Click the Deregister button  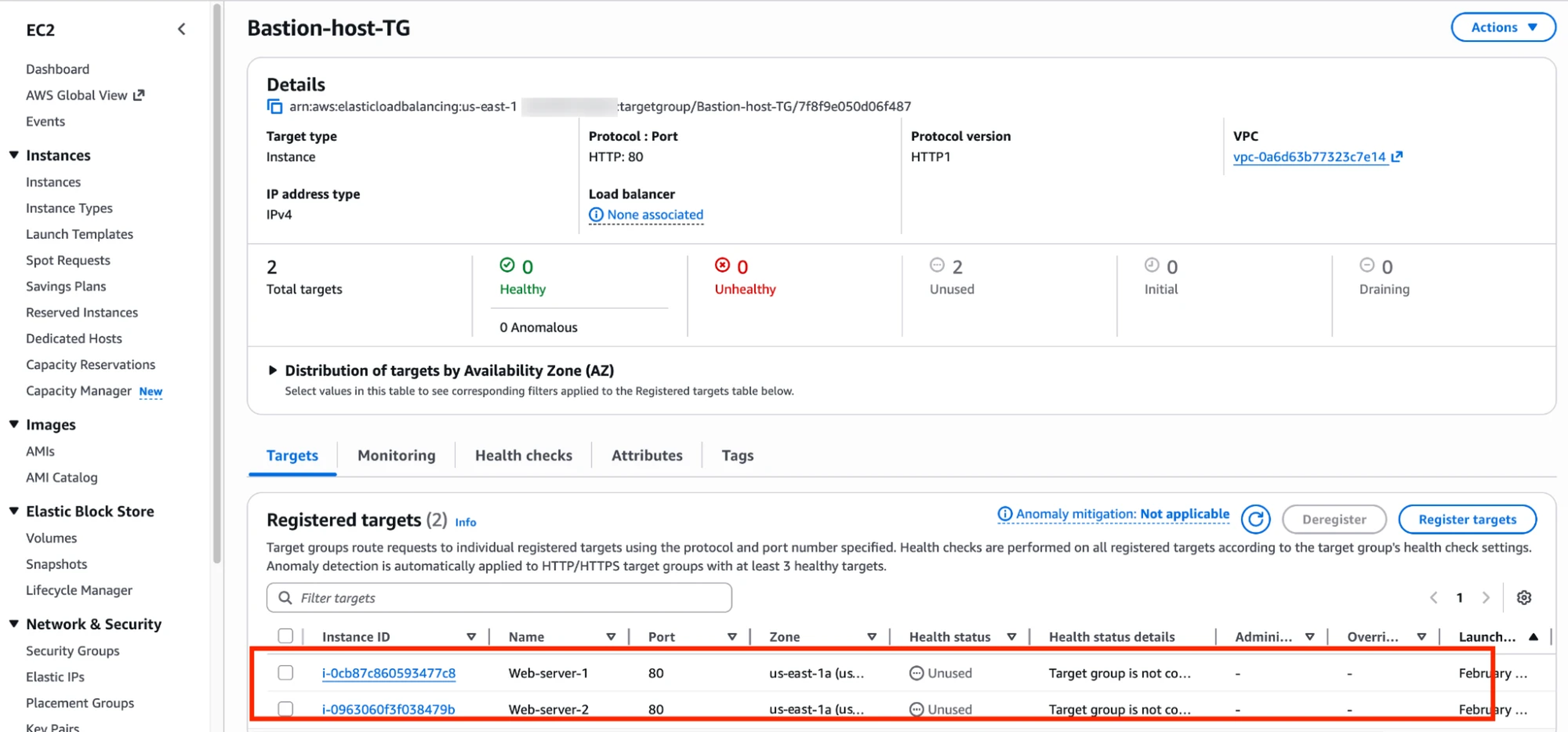tap(1334, 519)
